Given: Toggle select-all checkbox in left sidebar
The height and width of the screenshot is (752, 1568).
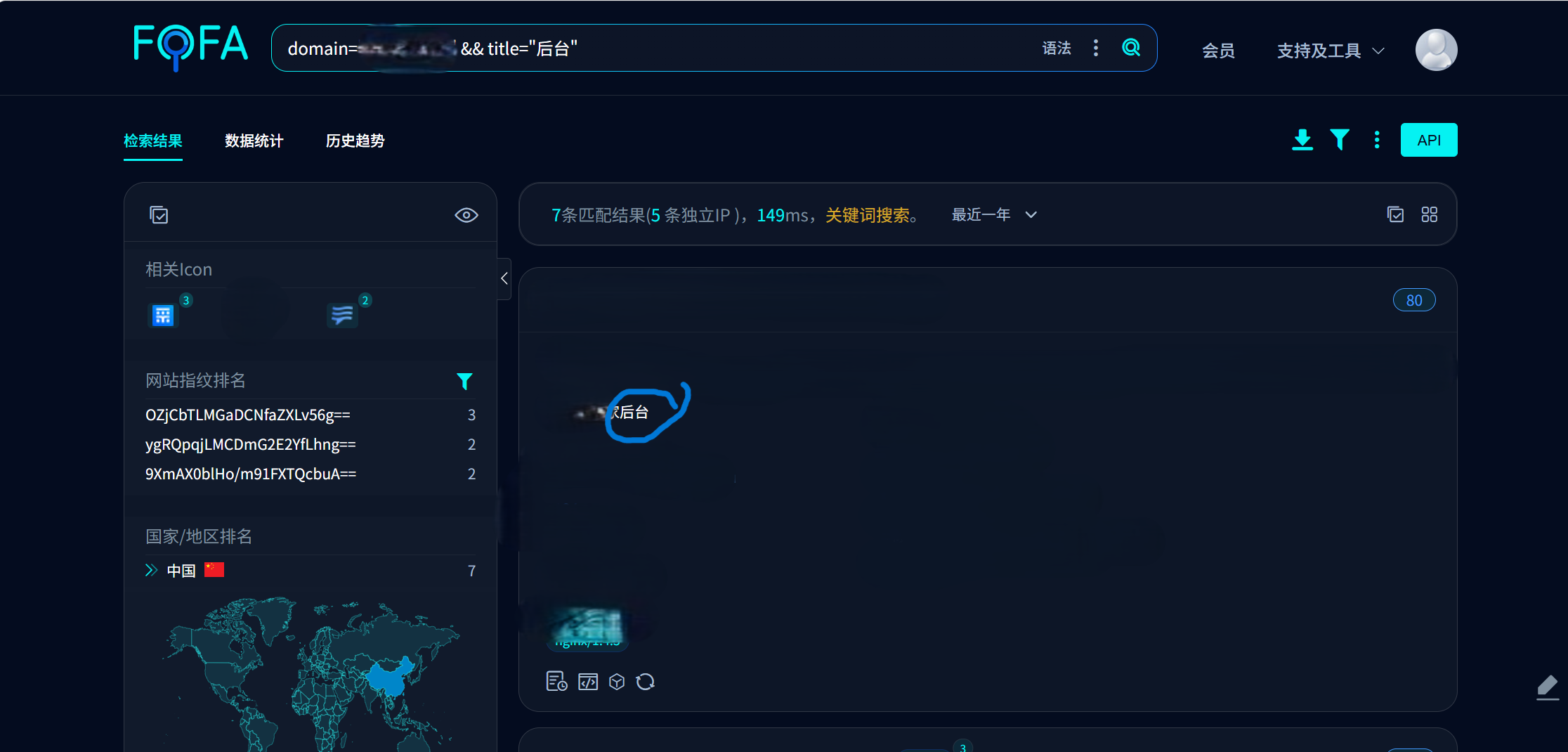Looking at the screenshot, I should pos(159,215).
